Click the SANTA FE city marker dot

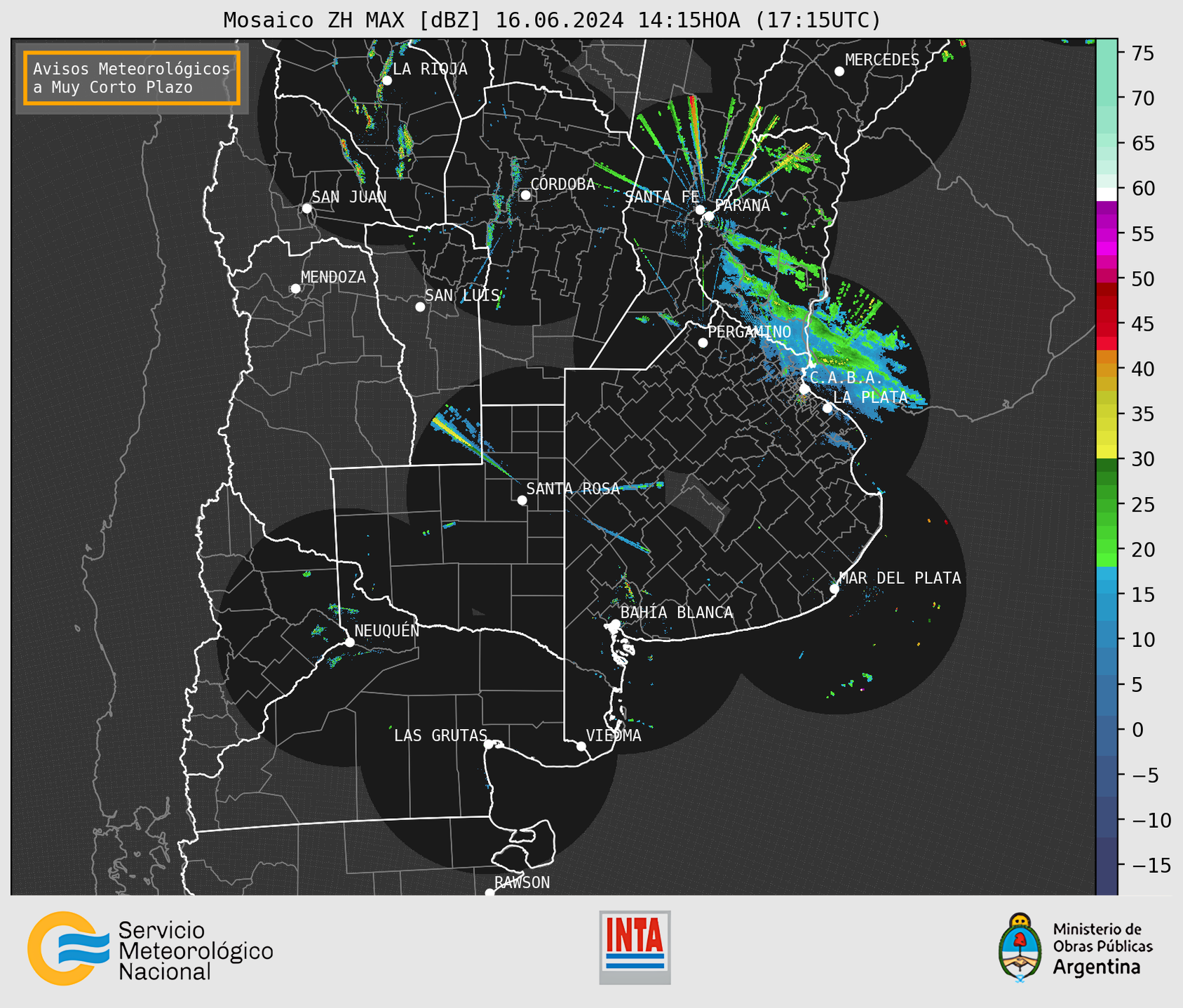click(700, 210)
